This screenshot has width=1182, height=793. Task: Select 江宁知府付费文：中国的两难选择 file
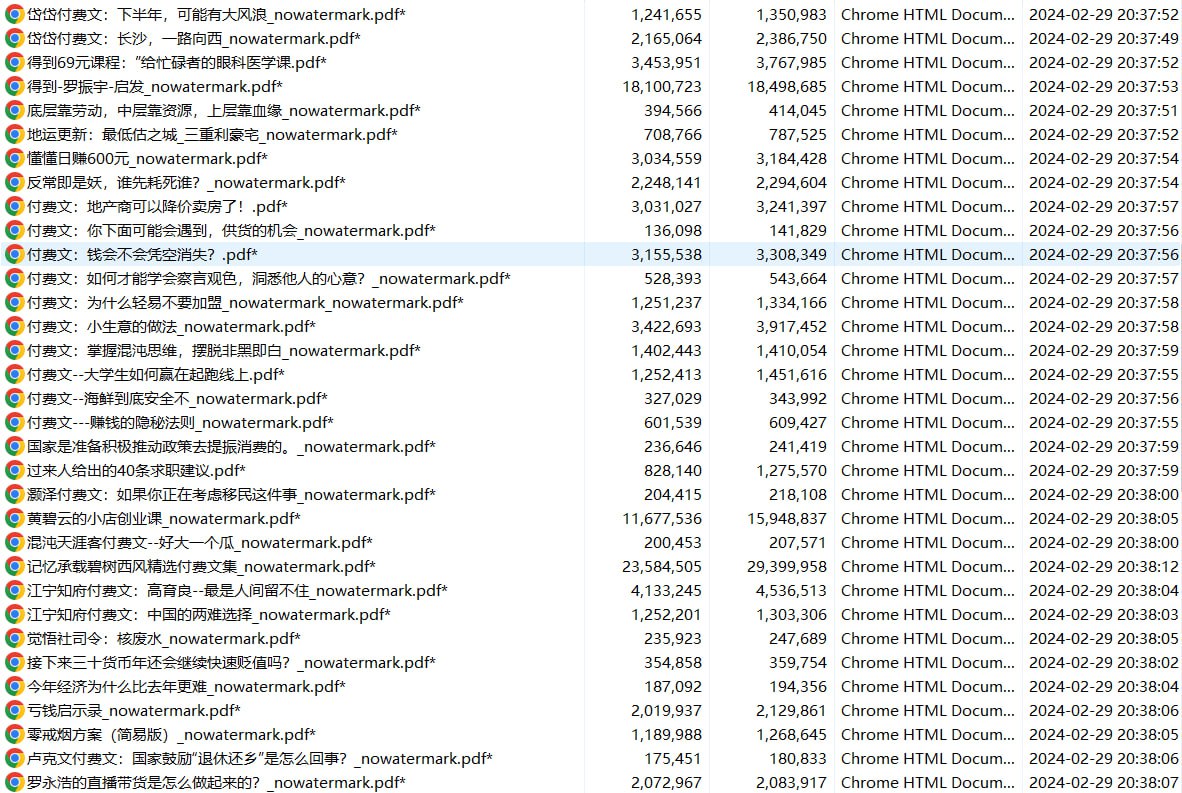tap(208, 615)
